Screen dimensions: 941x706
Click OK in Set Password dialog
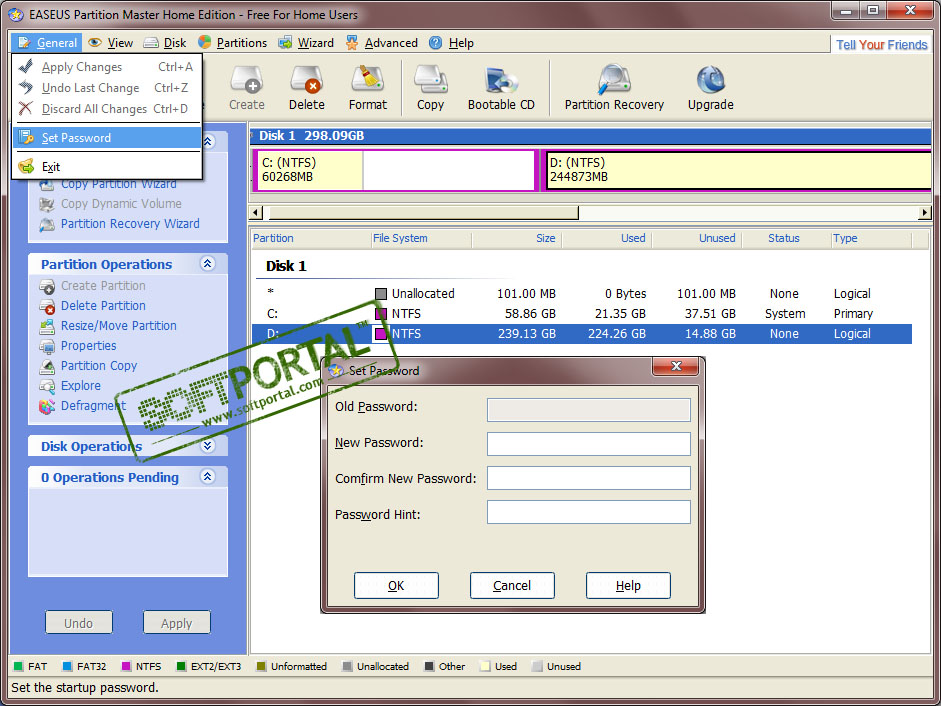pos(396,585)
